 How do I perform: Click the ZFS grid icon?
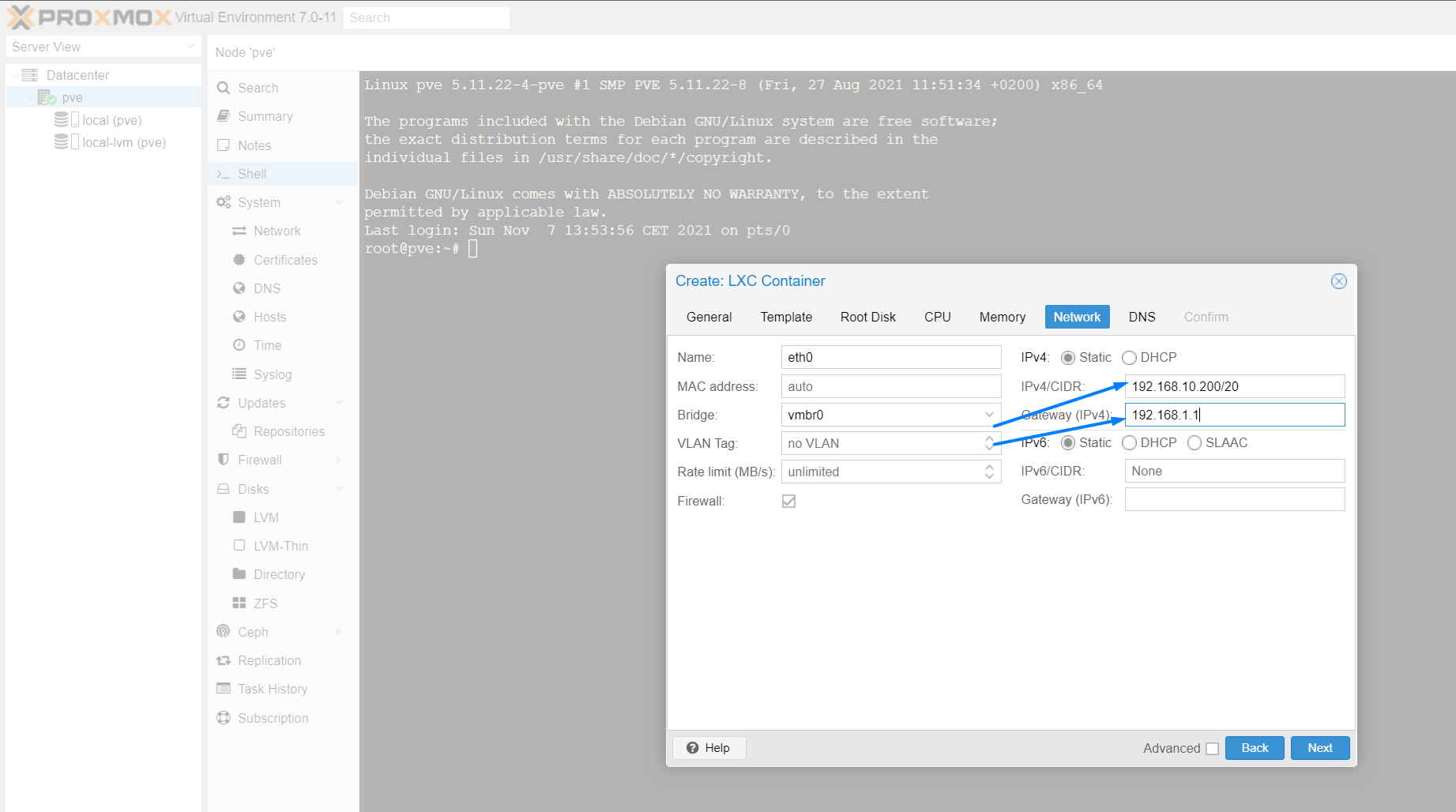click(x=239, y=603)
